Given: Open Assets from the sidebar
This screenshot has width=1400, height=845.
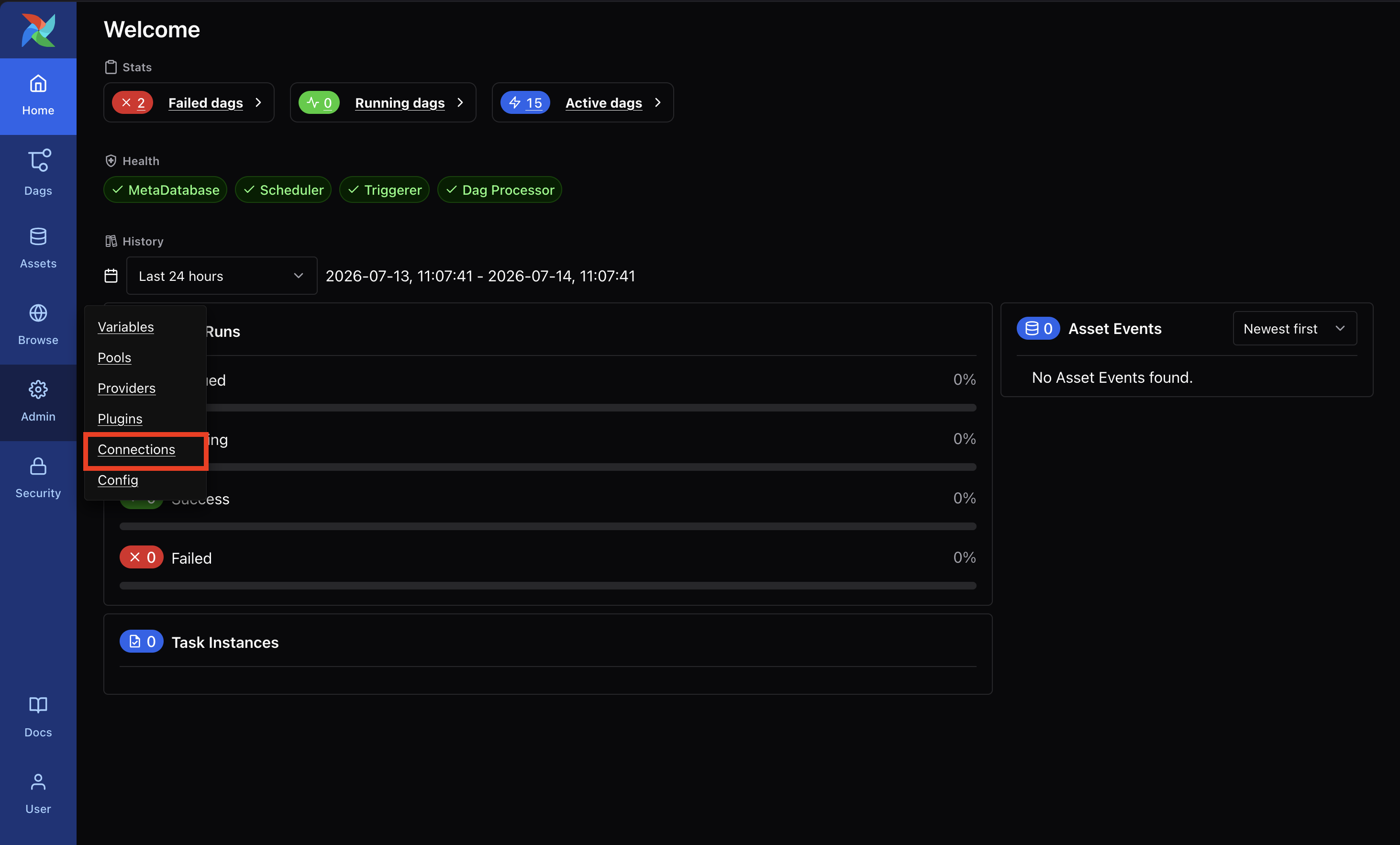Looking at the screenshot, I should [38, 249].
